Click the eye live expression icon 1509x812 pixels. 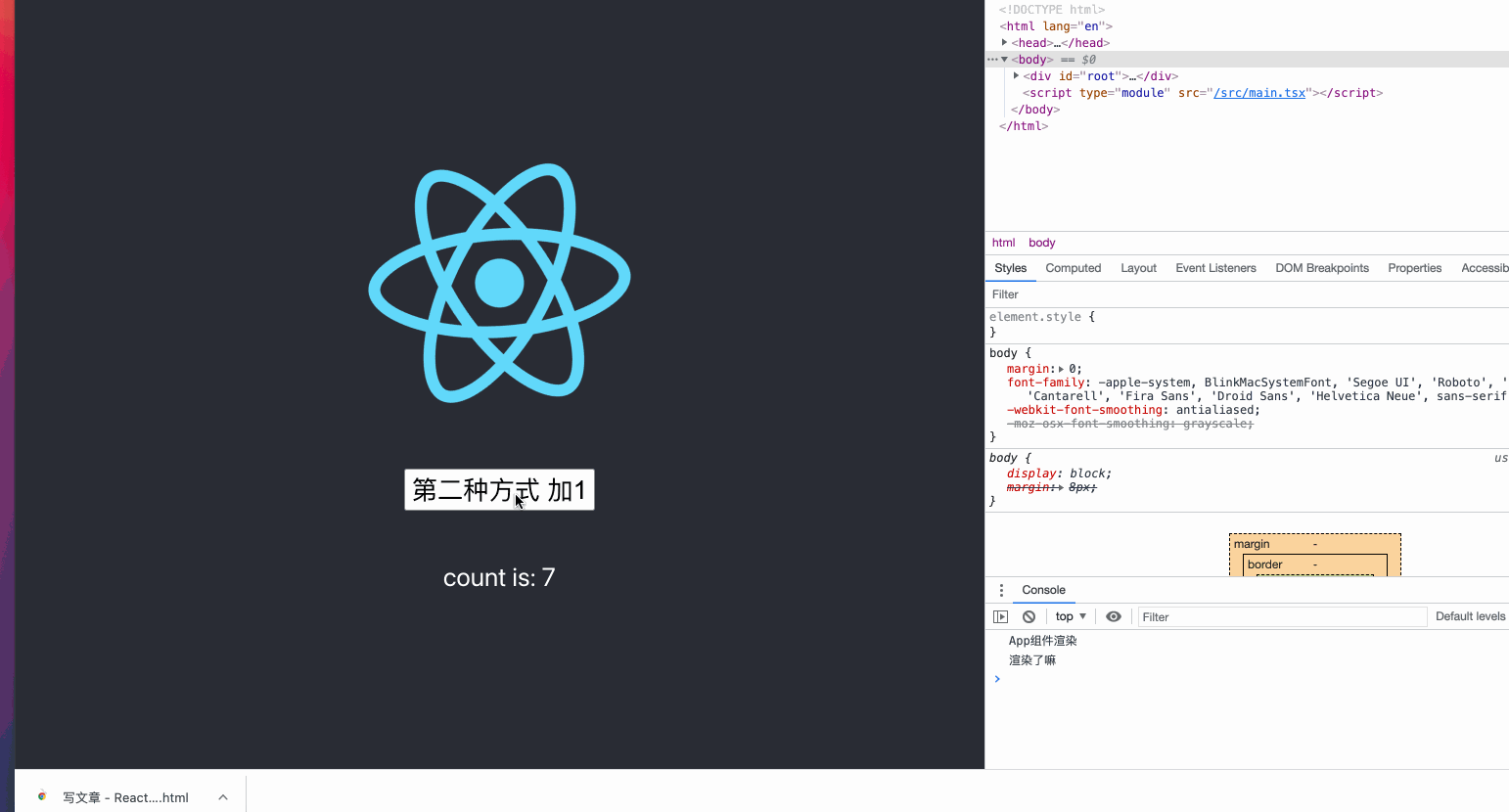tap(1114, 616)
